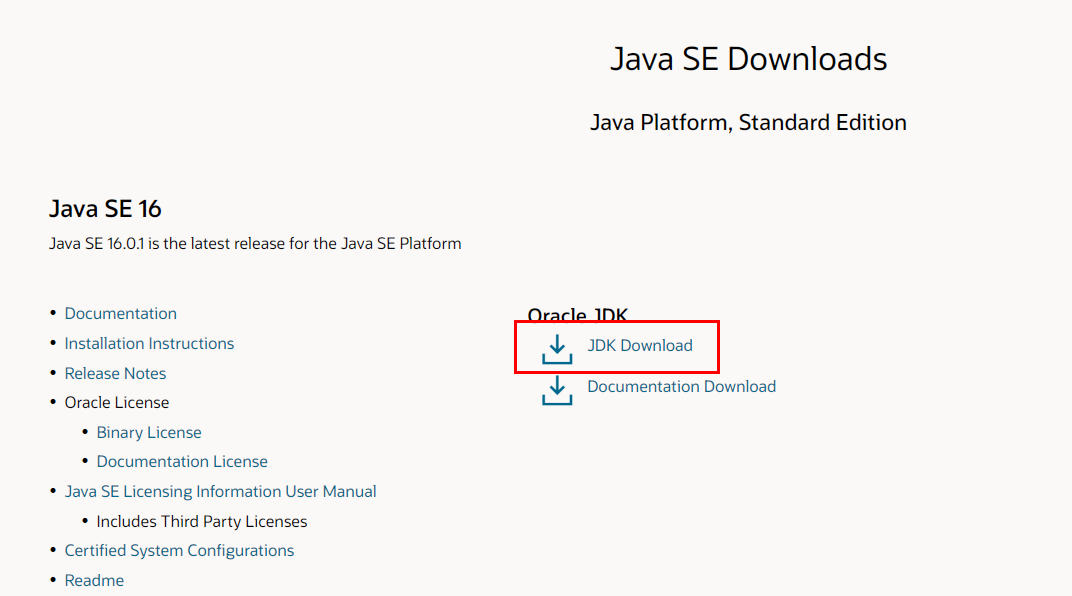Click the Includes Third Party Licenses text
The image size is (1072, 596).
point(202,522)
